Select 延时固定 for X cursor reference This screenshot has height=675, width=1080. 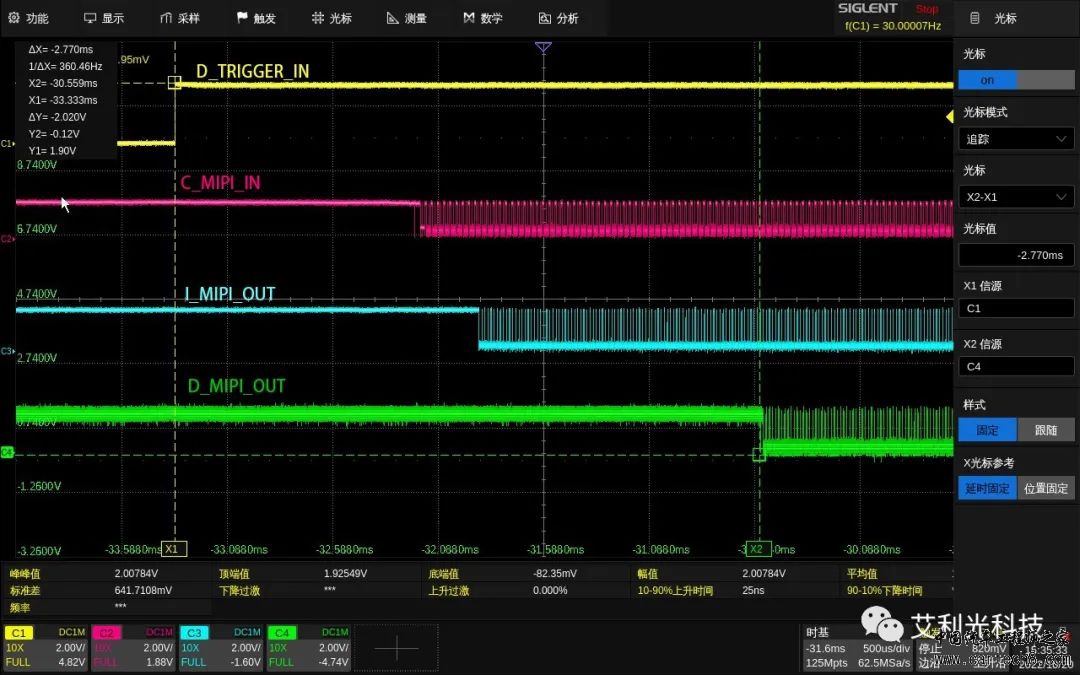pos(987,488)
